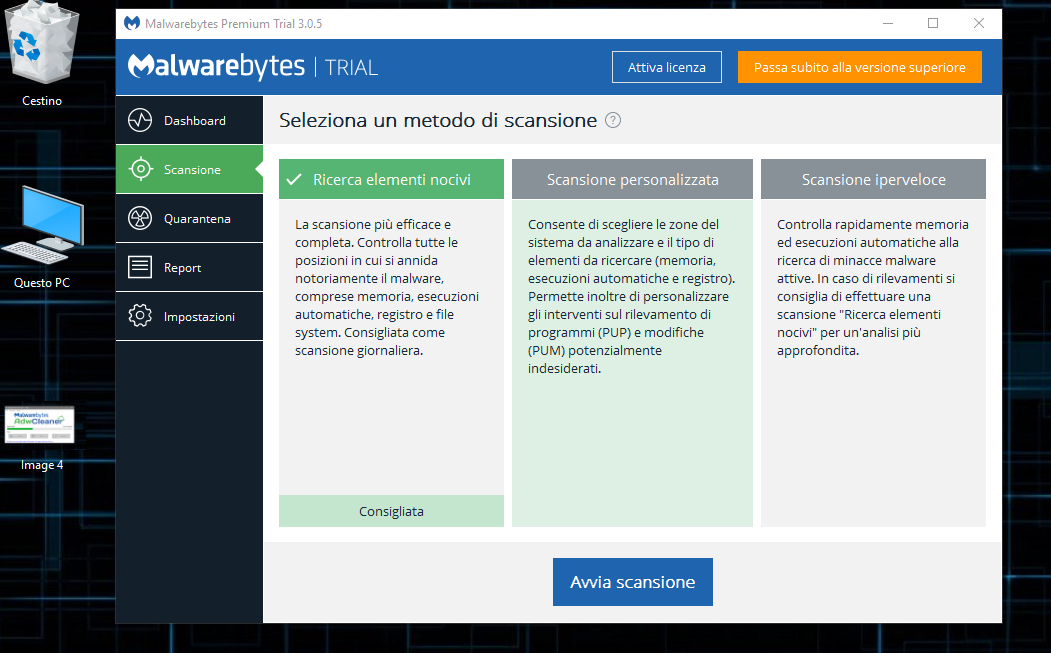Open the Quarantena sidebar label
This screenshot has height=653, width=1051.
click(197, 219)
